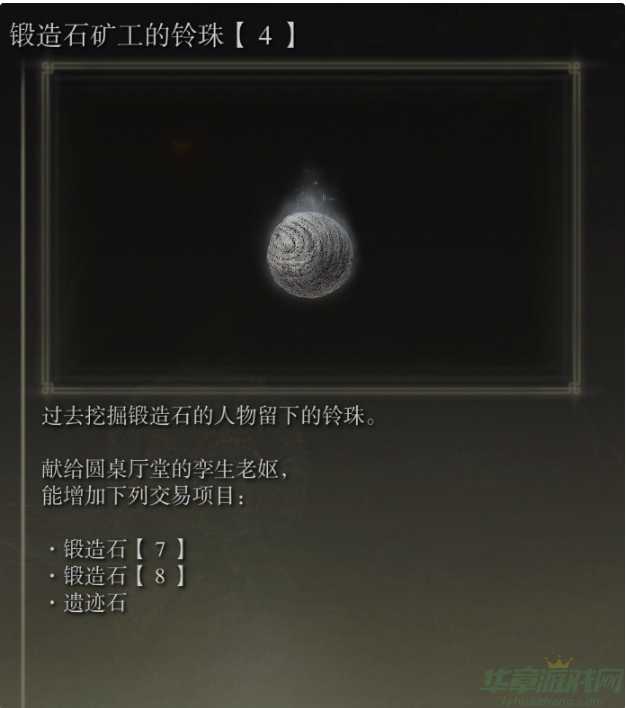
Task: Click the dark item preview frame area
Action: click(x=311, y=228)
